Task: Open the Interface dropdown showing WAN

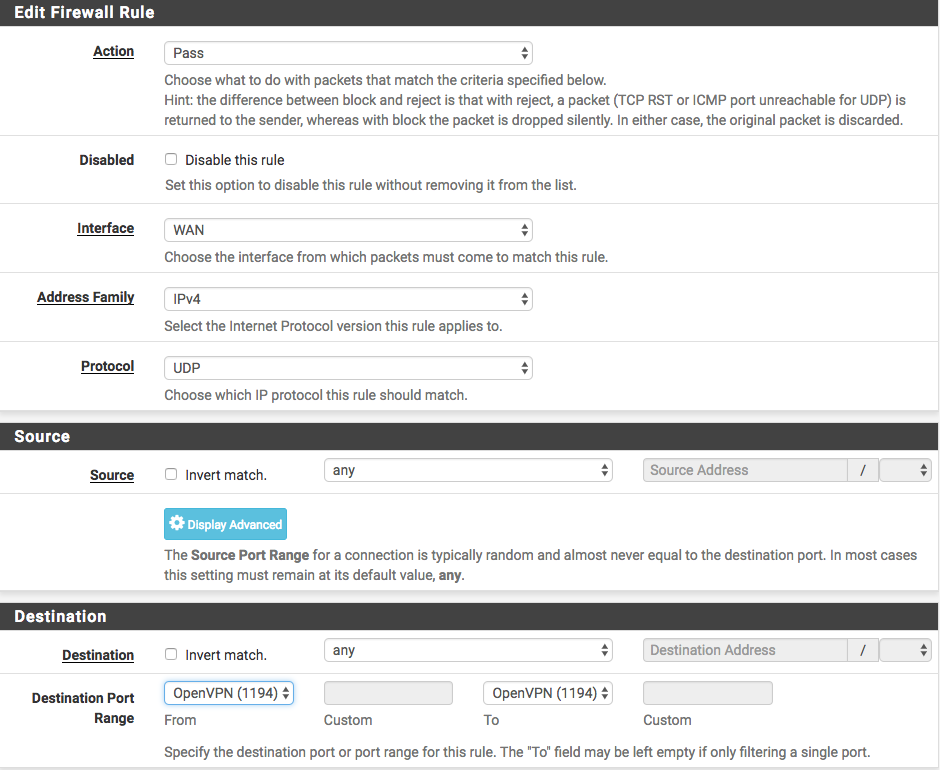Action: tap(348, 230)
